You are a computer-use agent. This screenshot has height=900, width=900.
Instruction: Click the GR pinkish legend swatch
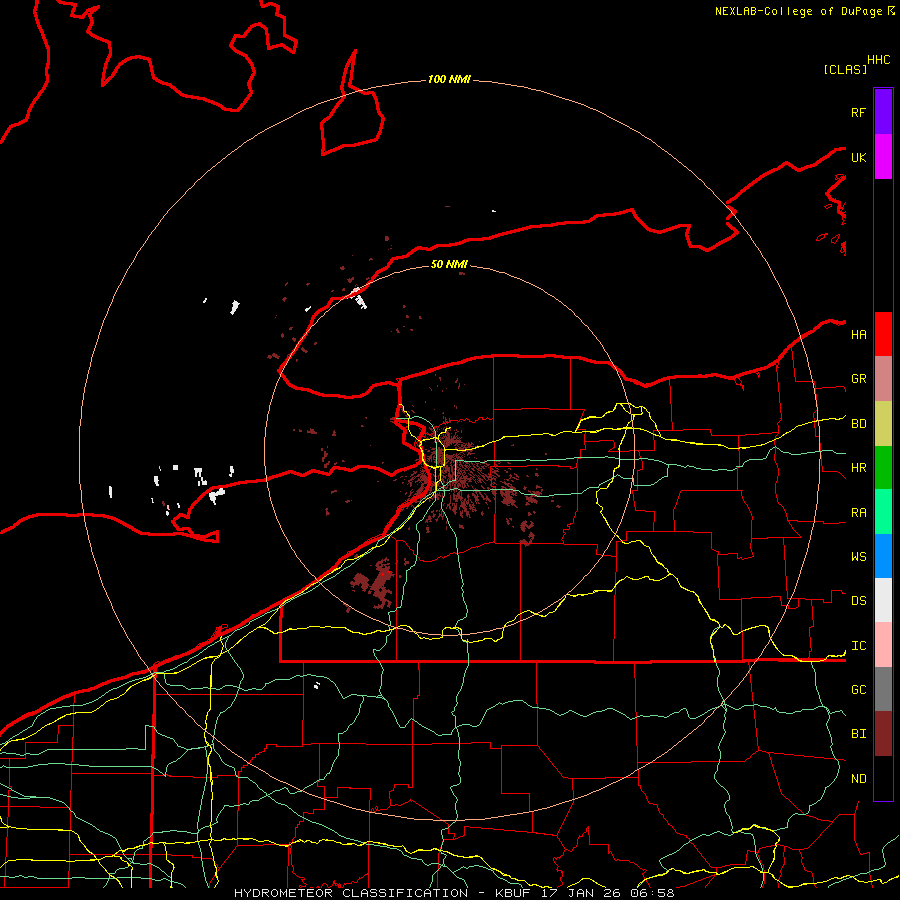coord(883,379)
